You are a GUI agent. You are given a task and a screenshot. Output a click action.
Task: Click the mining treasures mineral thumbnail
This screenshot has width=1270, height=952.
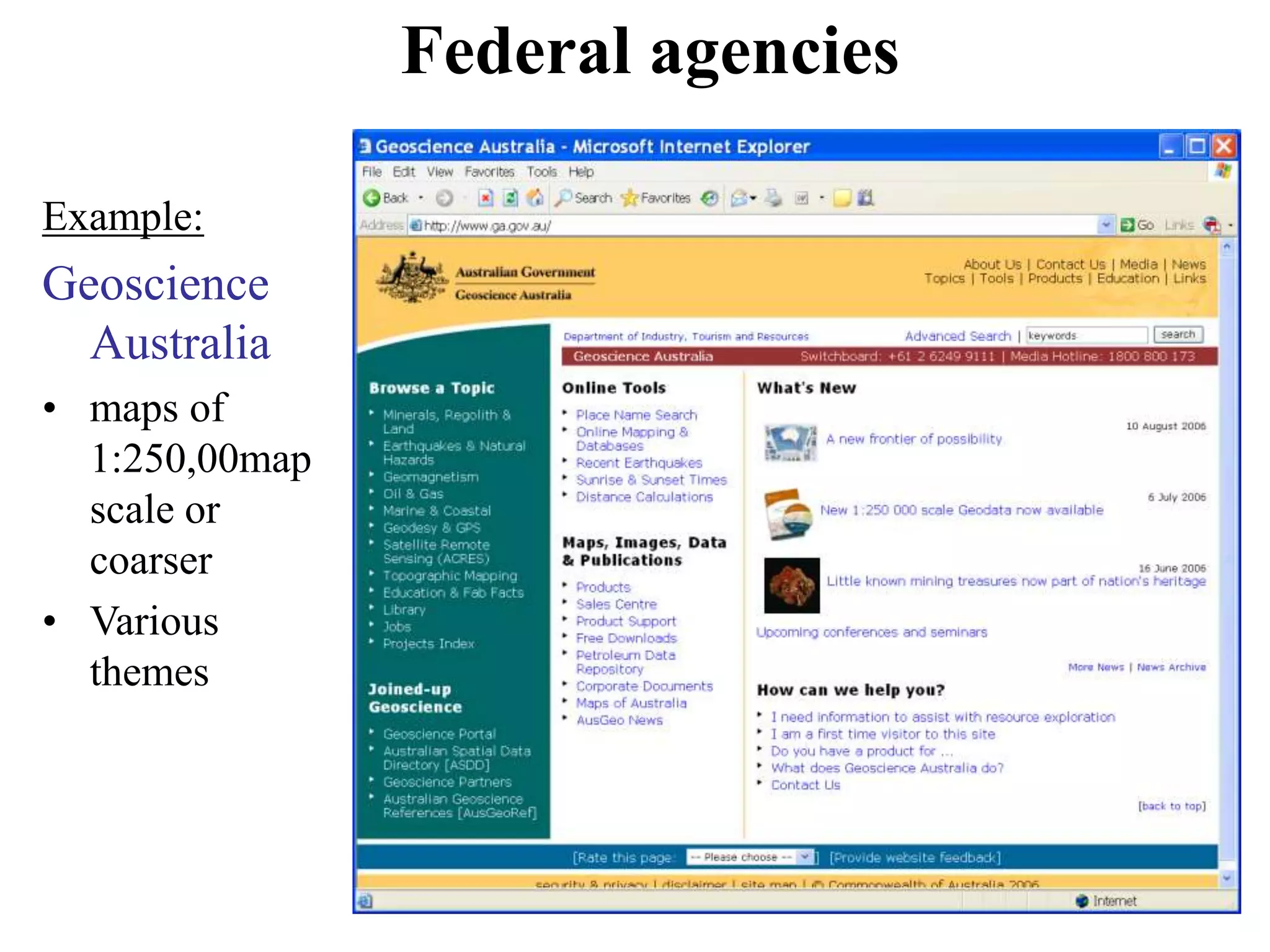[x=792, y=586]
